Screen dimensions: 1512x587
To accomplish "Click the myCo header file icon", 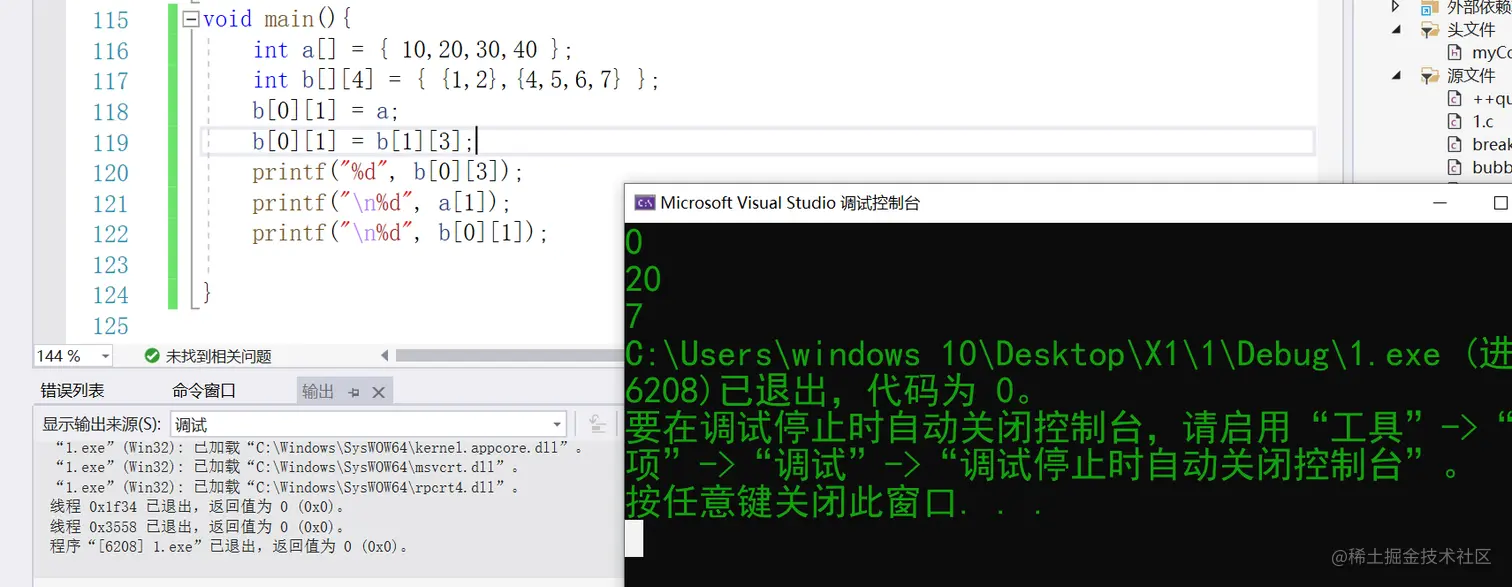I will pos(1454,52).
